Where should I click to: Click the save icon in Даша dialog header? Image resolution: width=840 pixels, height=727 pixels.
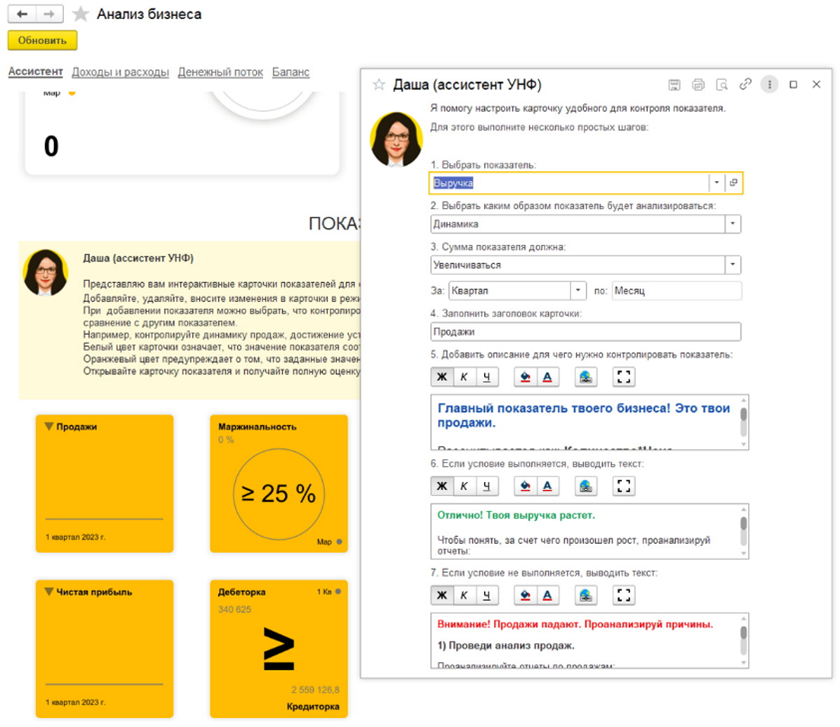674,85
